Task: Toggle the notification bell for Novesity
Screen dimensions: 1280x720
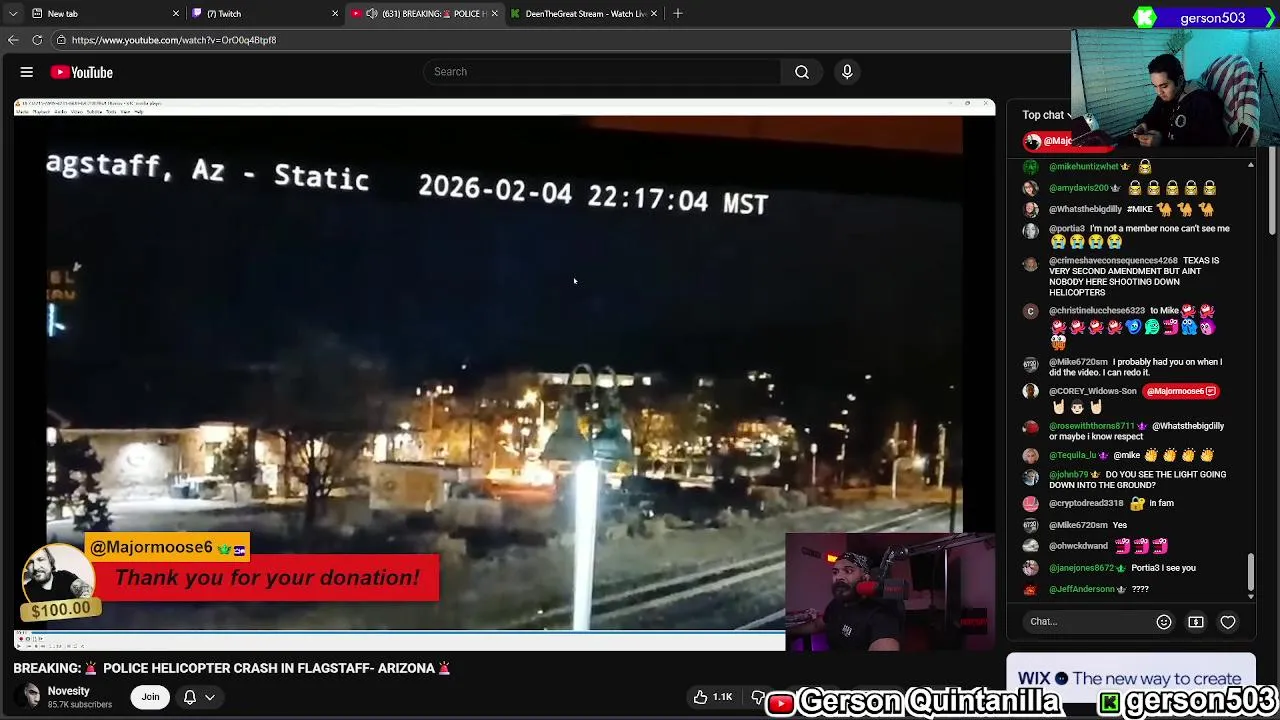Action: (x=189, y=697)
